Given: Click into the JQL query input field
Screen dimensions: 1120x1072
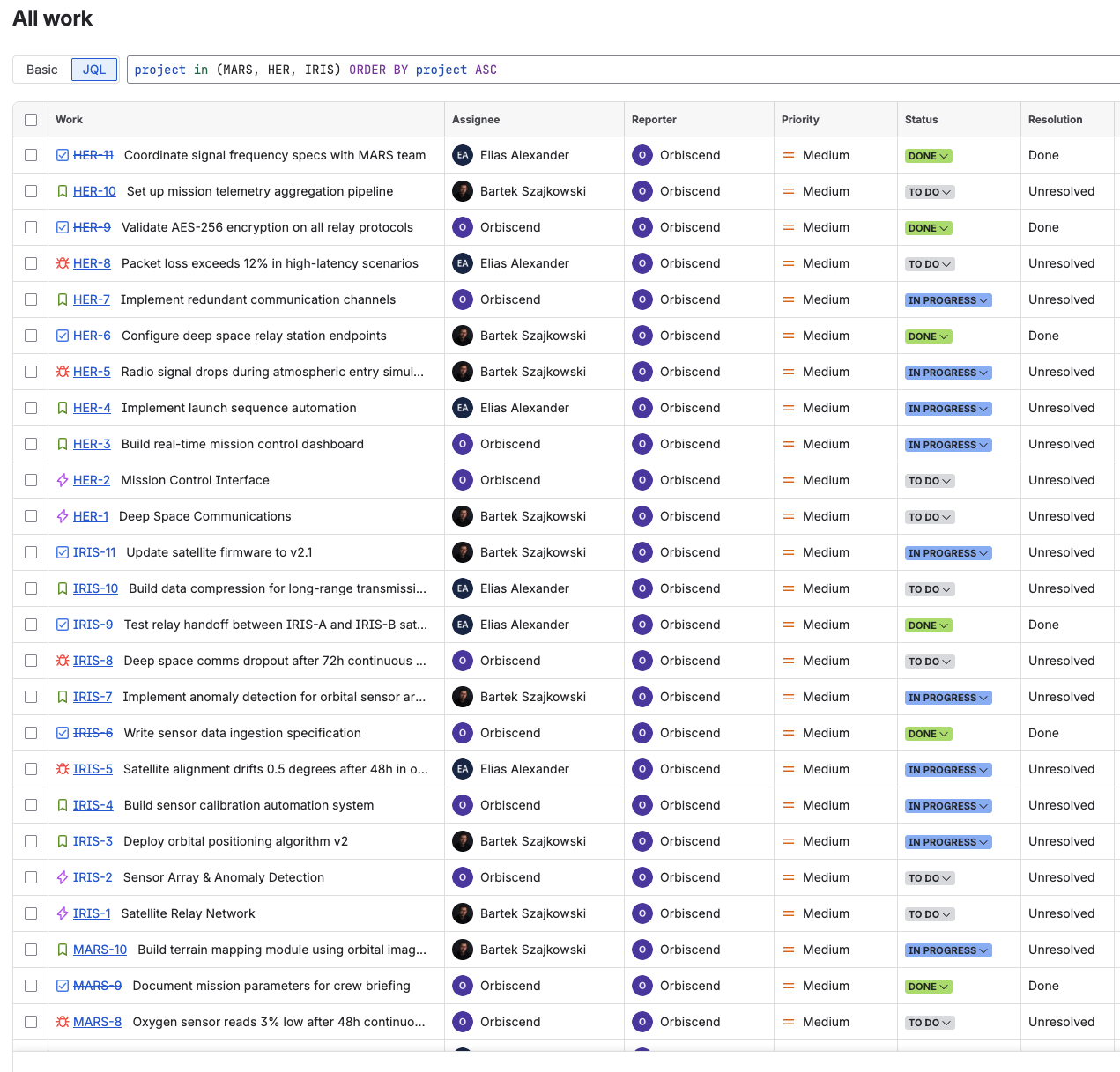Looking at the screenshot, I should (623, 70).
